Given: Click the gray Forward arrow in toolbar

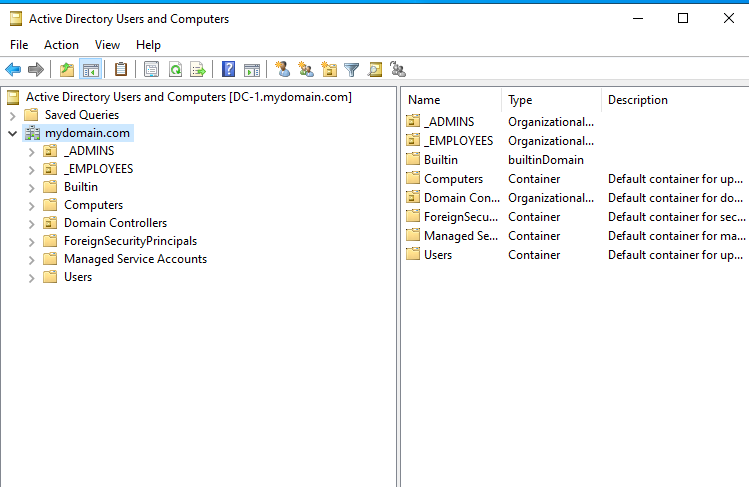Looking at the screenshot, I should coord(36,70).
